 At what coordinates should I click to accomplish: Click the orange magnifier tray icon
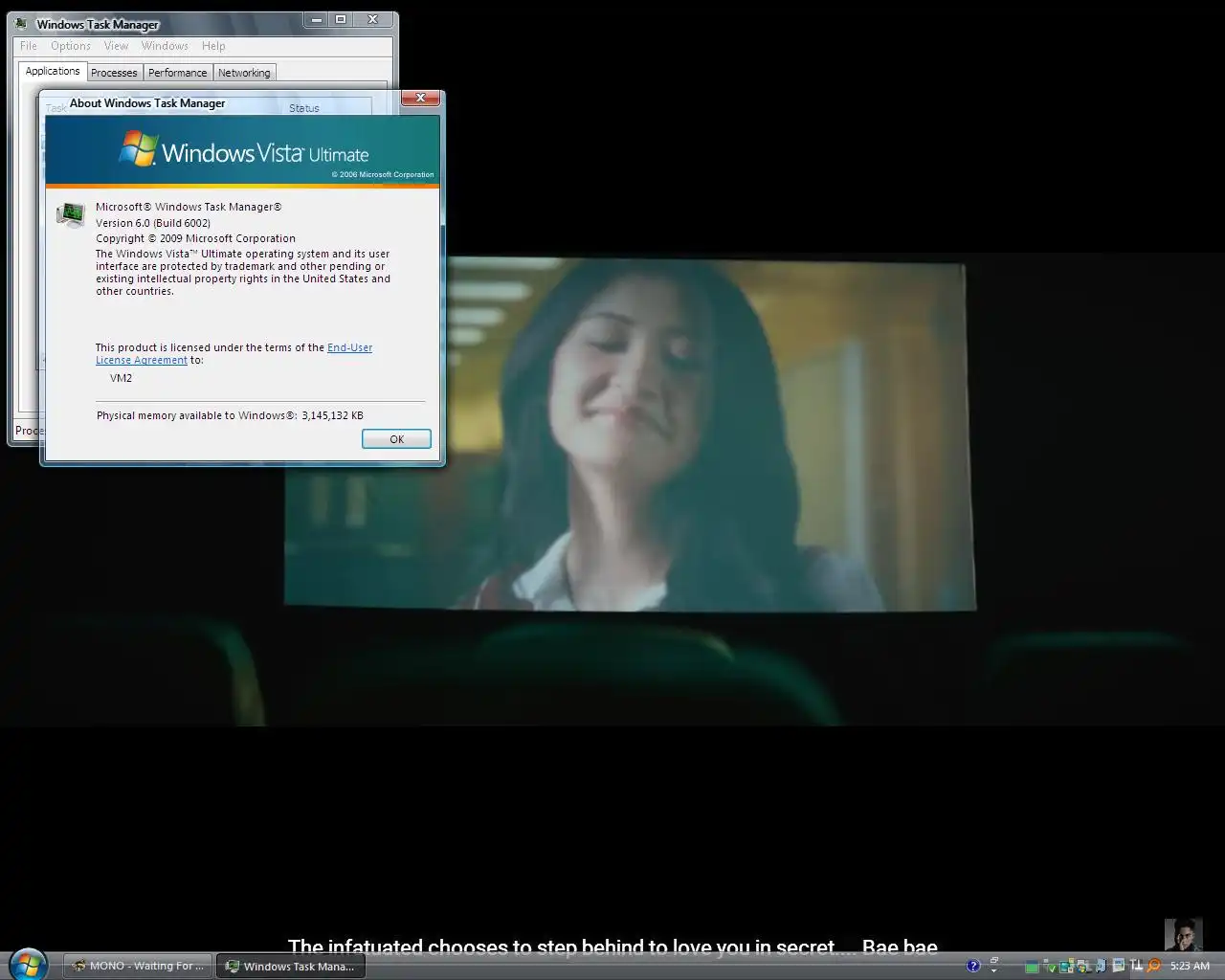1154,966
